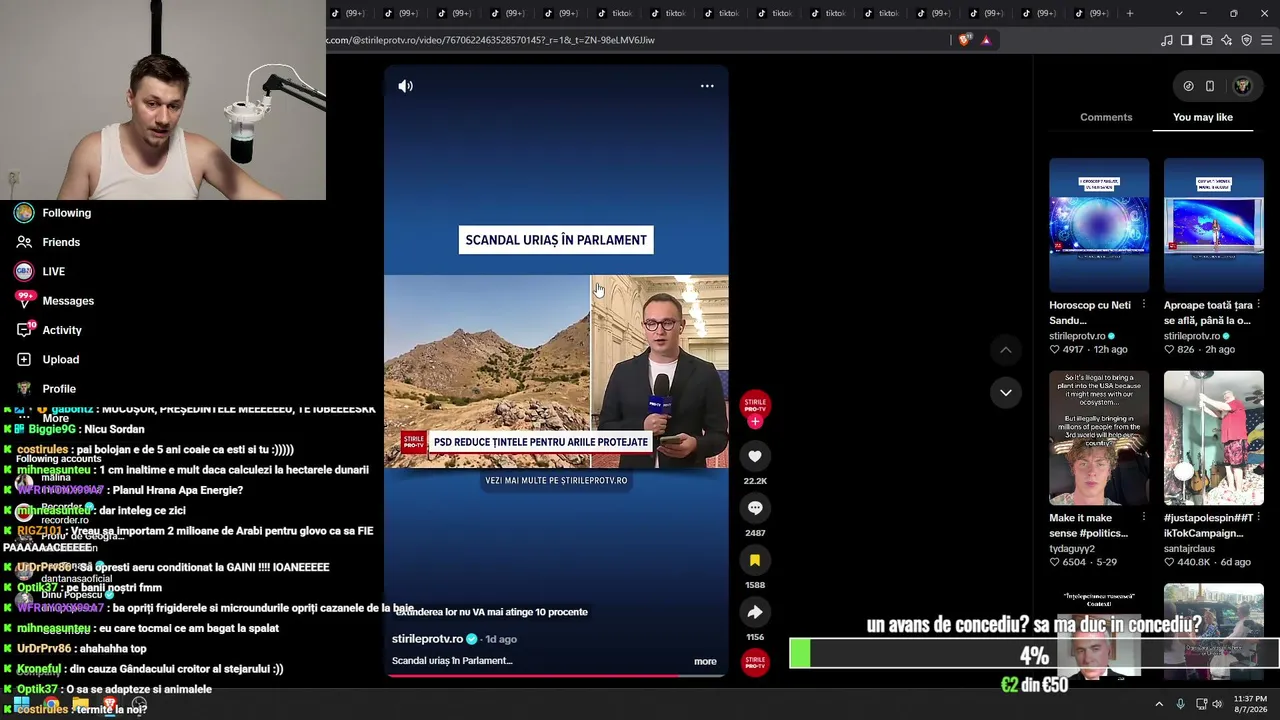Switch to the Comments tab

point(1106,117)
